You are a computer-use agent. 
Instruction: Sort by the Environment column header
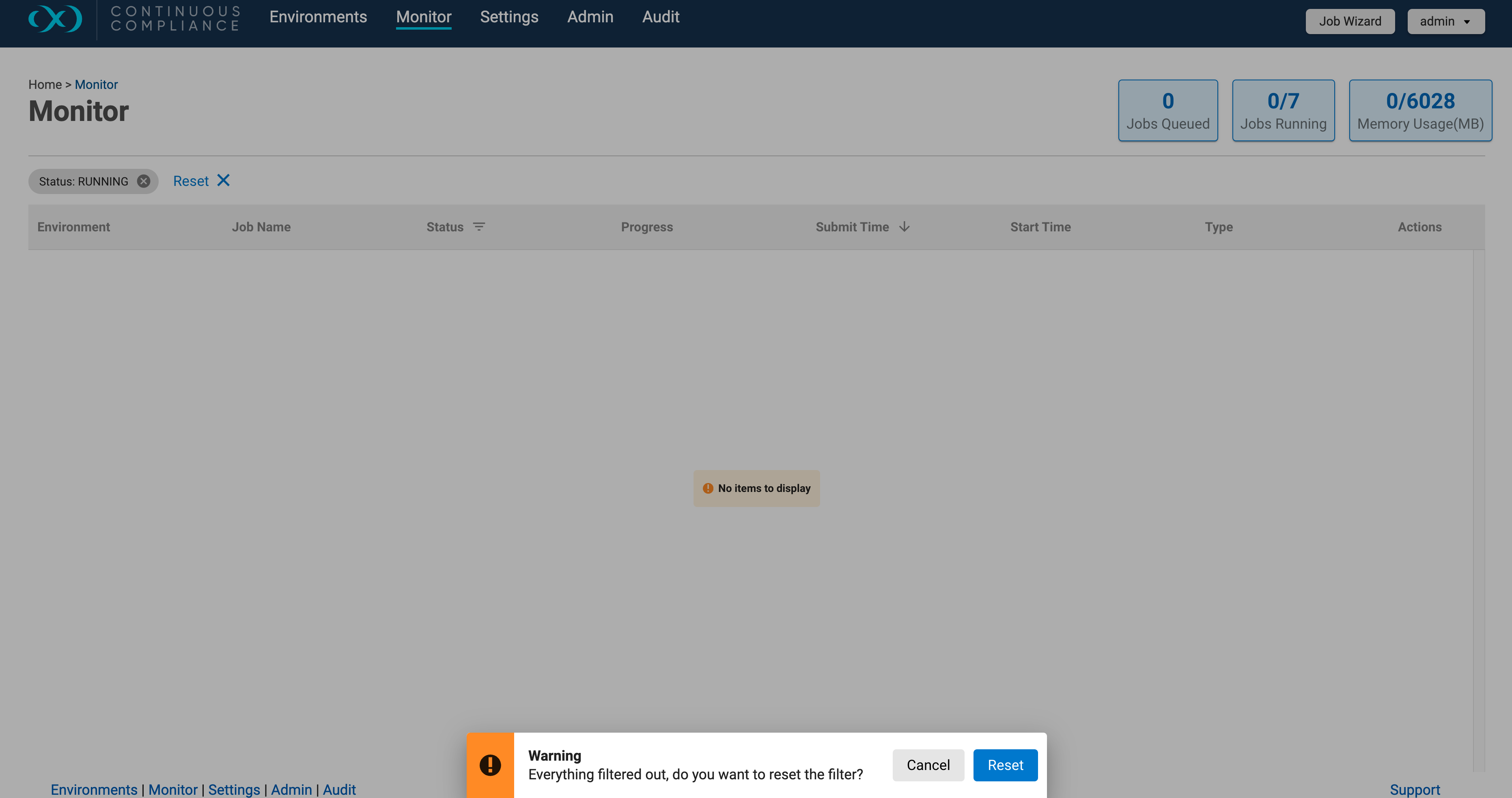[73, 226]
